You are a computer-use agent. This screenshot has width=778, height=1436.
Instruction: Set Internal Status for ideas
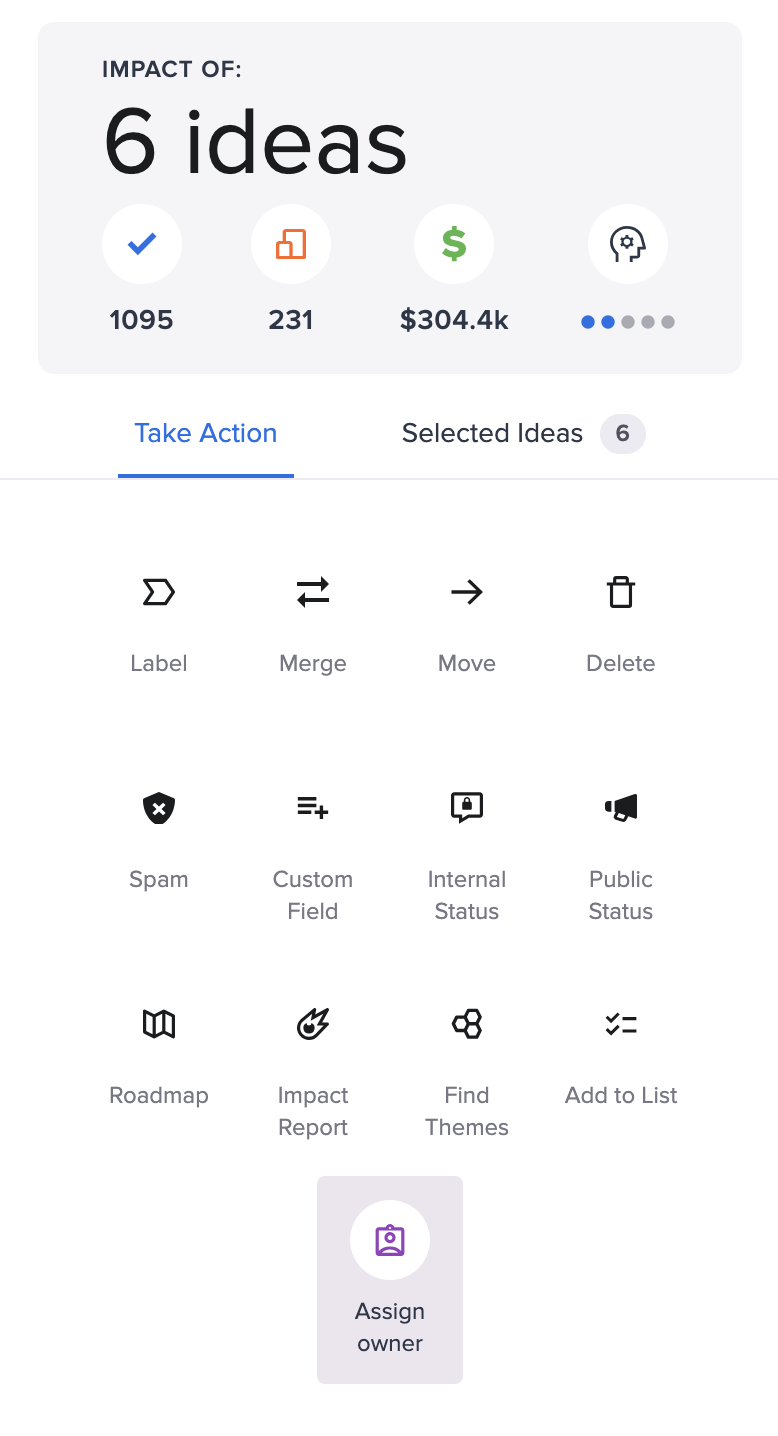(467, 808)
